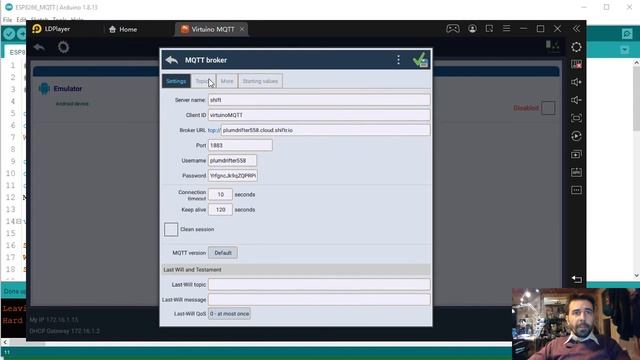This screenshot has height=360, width=640.
Task: Confirm MQTT broker settings with green checkmark
Action: click(420, 60)
